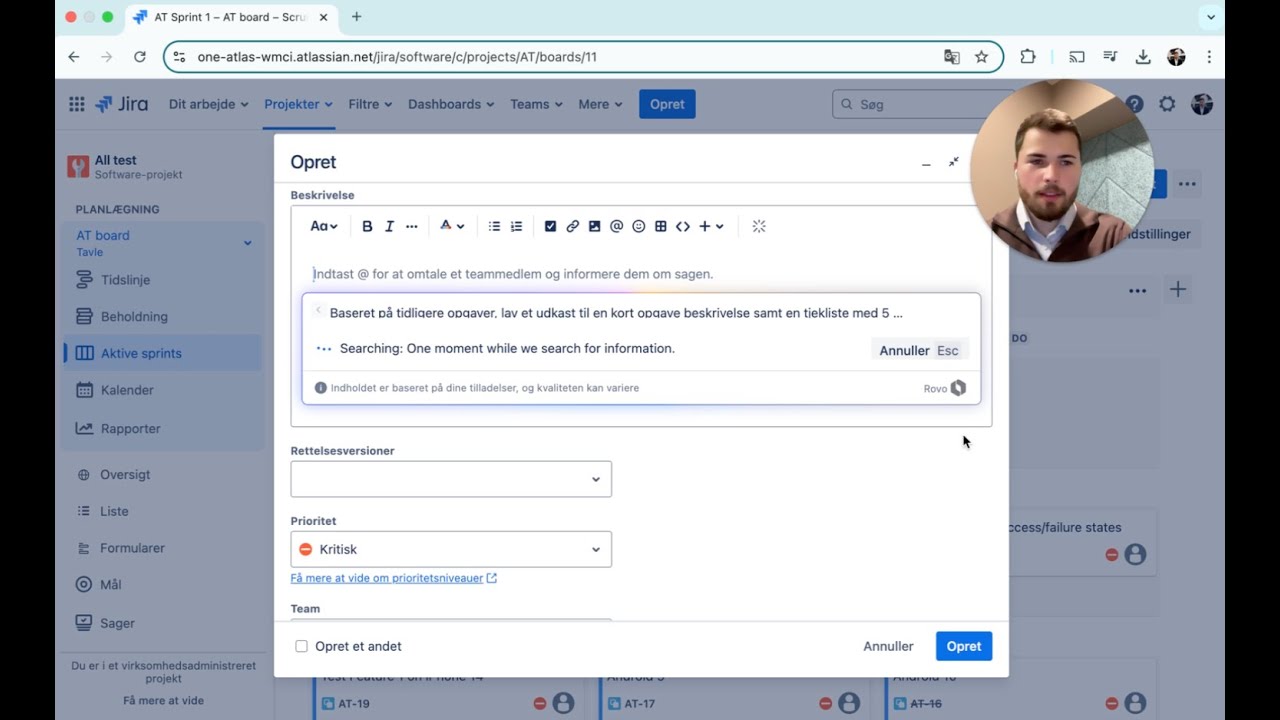Expand the insert plus dropdown

(x=711, y=226)
